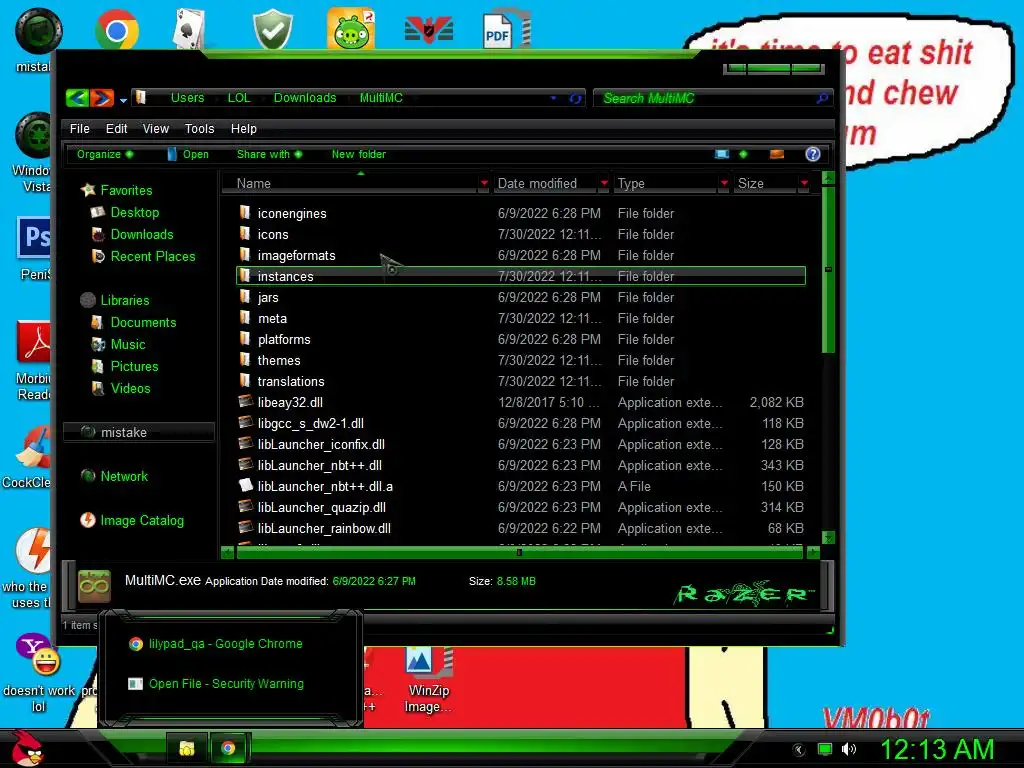Image resolution: width=1024 pixels, height=768 pixels.
Task: Select libLauncher_quazip.dll file
Action: point(321,507)
